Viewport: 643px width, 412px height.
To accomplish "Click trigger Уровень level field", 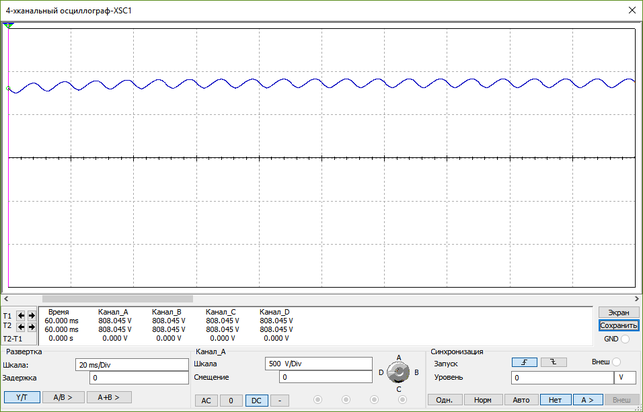I will coord(562,378).
